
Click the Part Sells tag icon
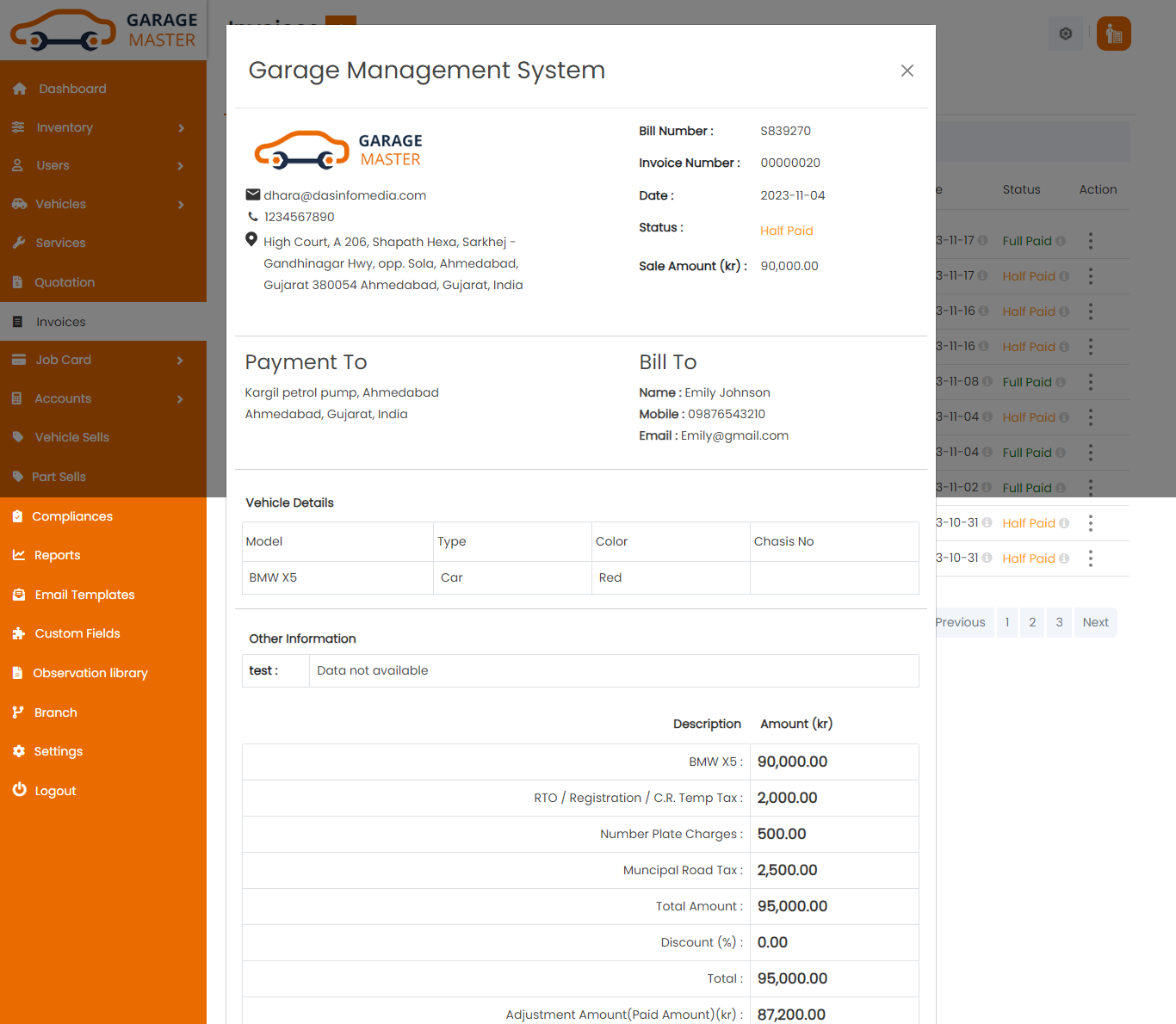click(19, 477)
